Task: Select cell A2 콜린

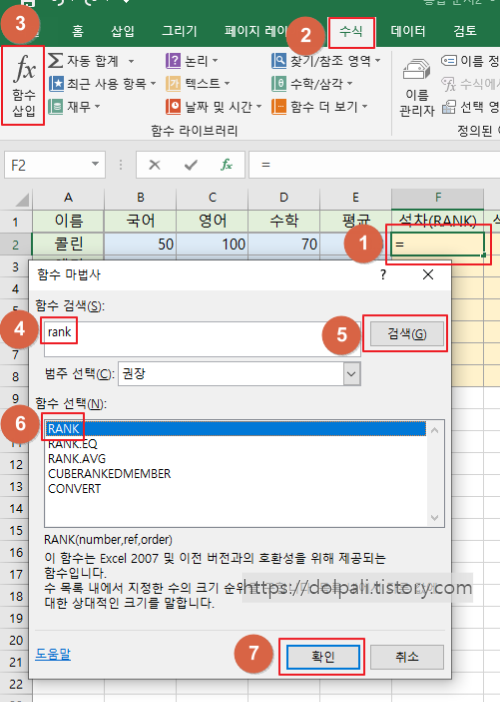Action: (68, 244)
